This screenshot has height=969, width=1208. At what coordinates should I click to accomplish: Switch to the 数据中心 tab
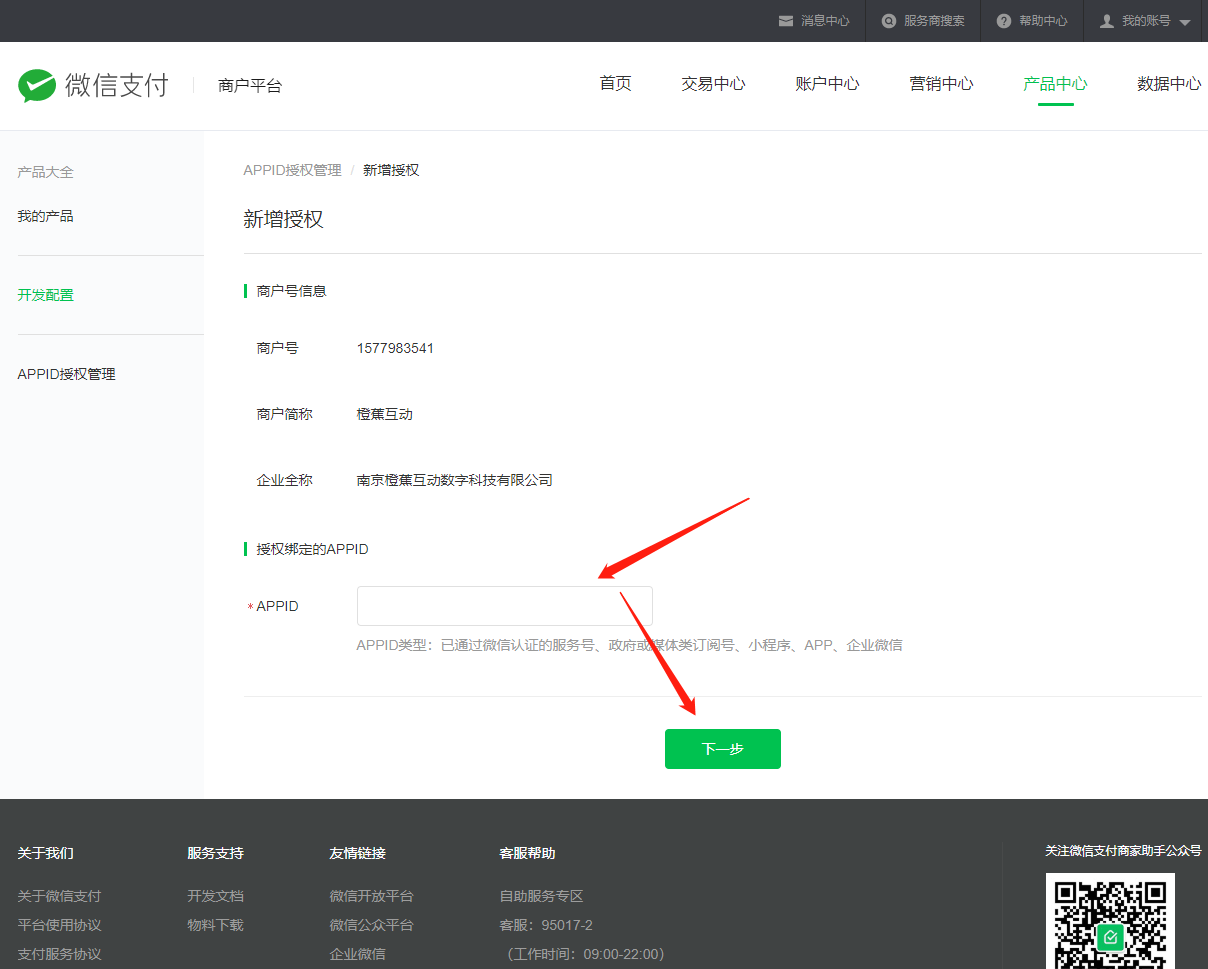1169,84
